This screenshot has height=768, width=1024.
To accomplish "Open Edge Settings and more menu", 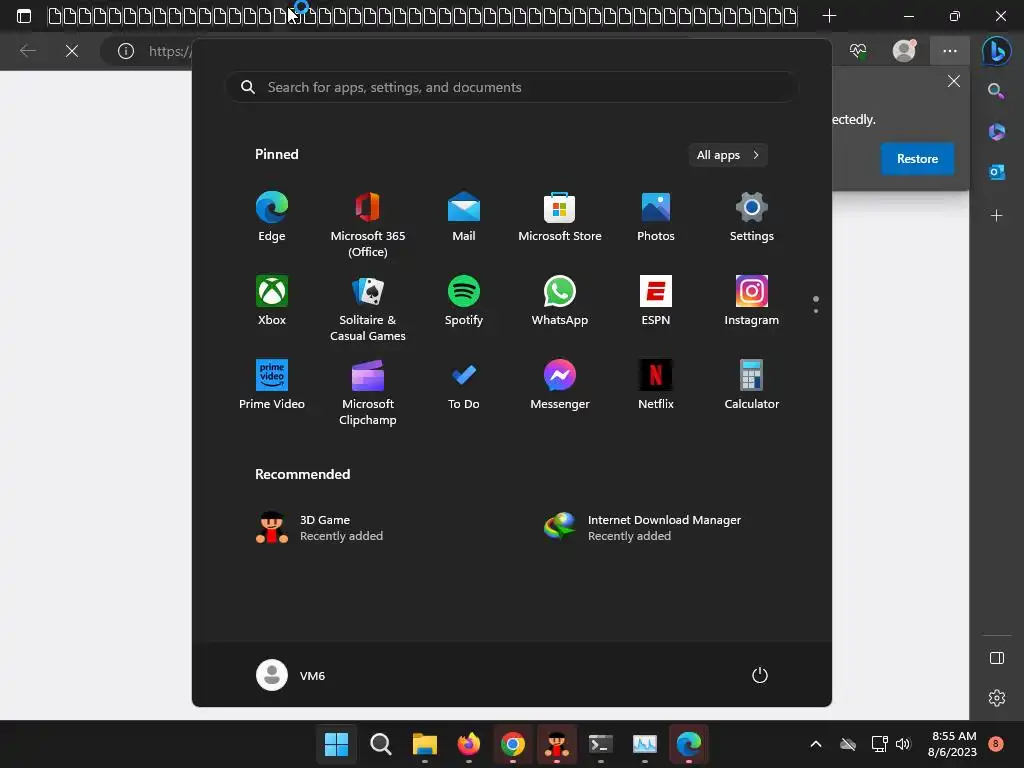I will coord(950,51).
